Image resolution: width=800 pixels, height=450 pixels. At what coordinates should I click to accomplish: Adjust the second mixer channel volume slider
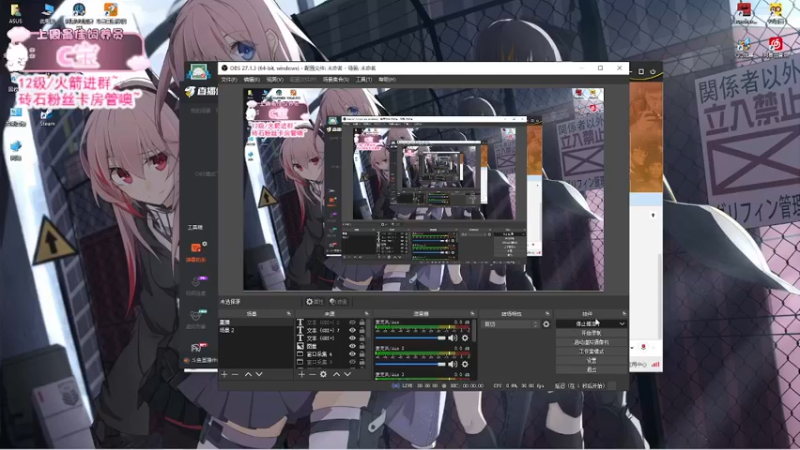411,364
